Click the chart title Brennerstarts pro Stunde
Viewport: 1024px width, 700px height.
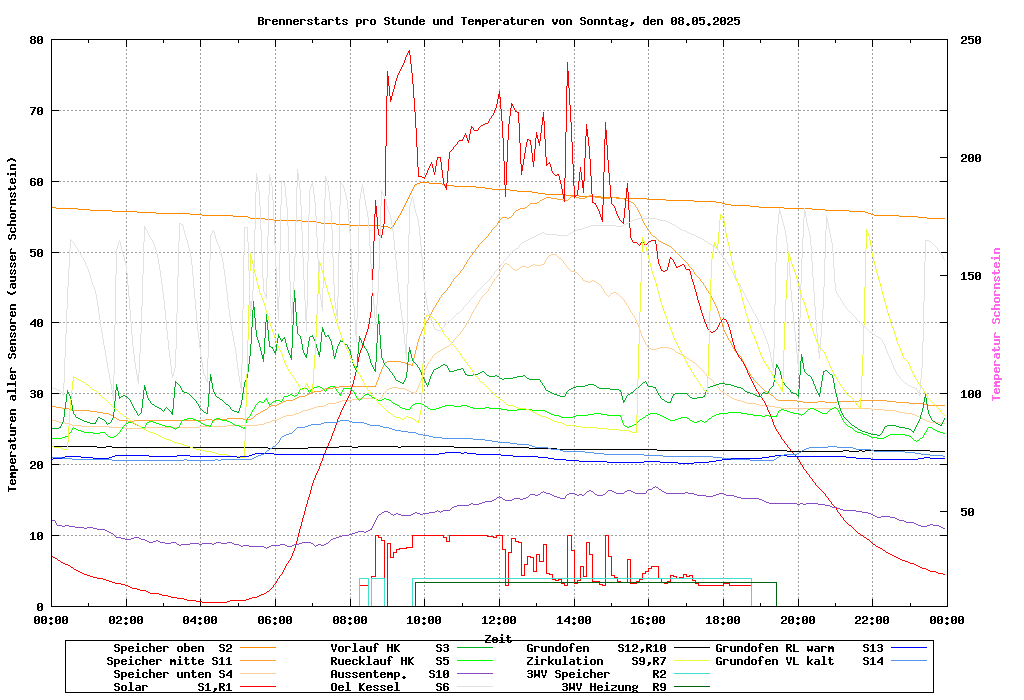(498, 20)
